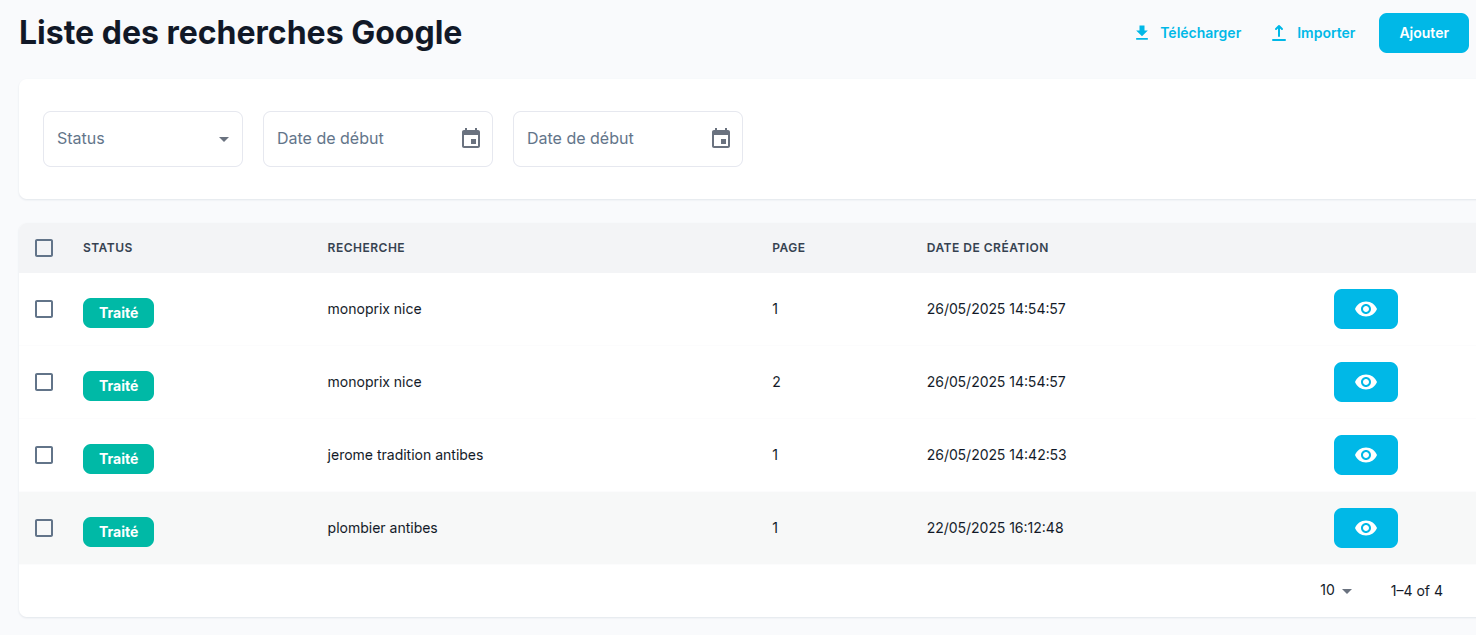This screenshot has height=635, width=1476.
Task: Click the Traité status badge for plombier antibes
Action: pos(118,532)
